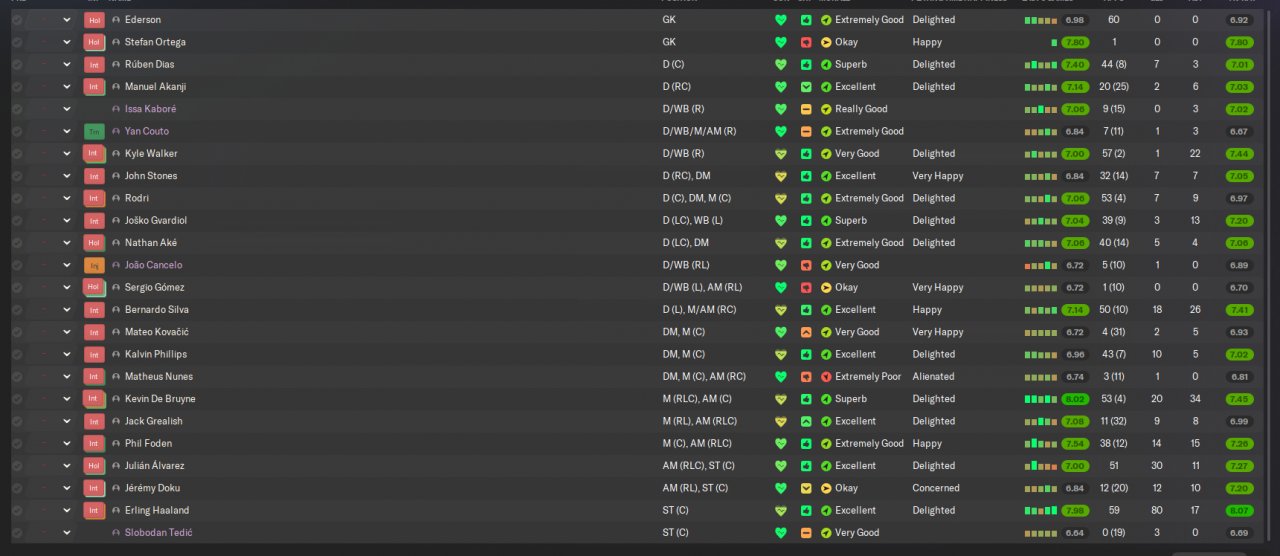Click Kevin De Bruyne's 8.02 last rating pill
The image size is (1280, 556).
click(x=1075, y=399)
